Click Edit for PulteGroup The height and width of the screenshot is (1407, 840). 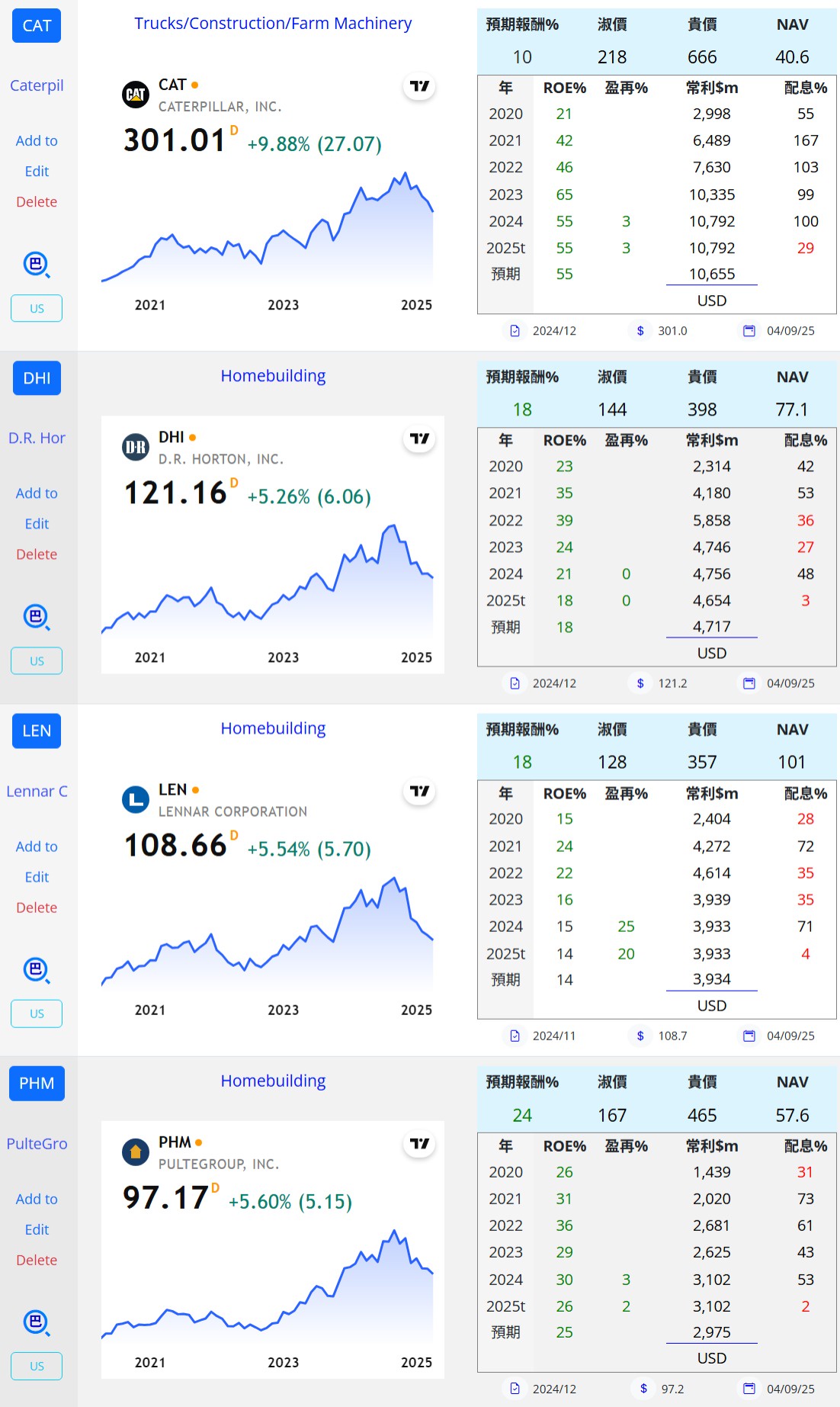(x=37, y=1229)
